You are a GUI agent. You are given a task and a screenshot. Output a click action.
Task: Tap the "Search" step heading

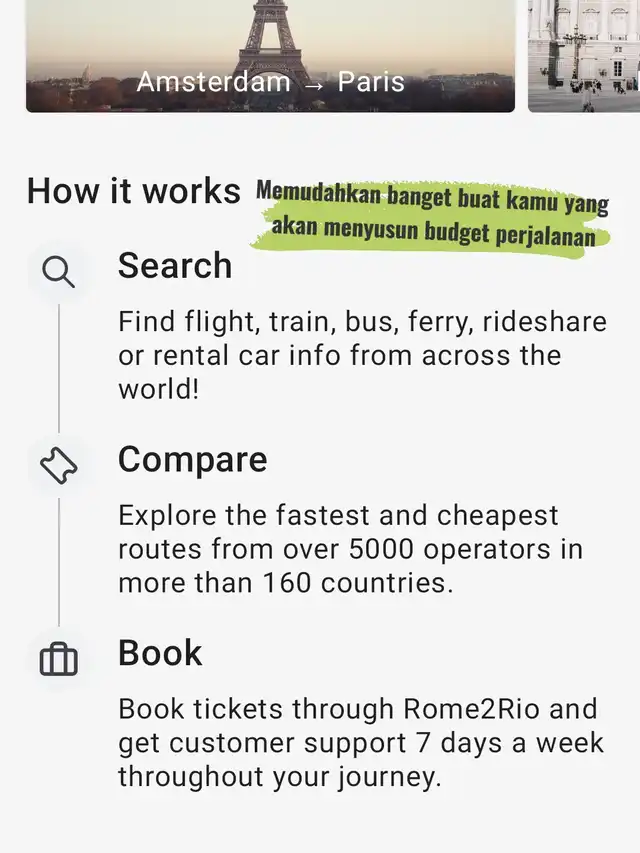[175, 266]
